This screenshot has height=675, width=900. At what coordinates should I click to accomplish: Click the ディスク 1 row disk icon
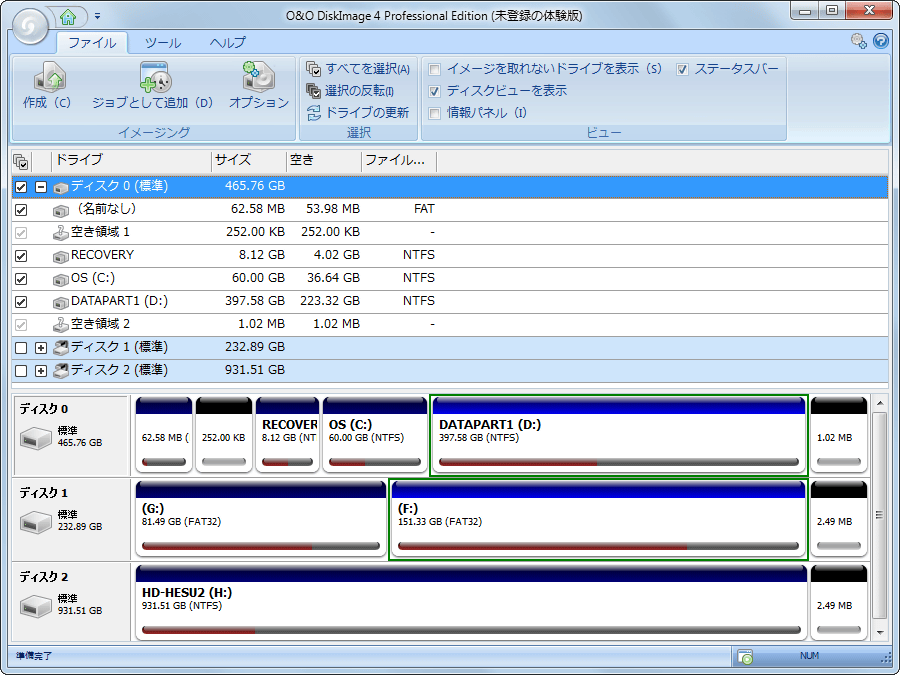click(x=61, y=347)
